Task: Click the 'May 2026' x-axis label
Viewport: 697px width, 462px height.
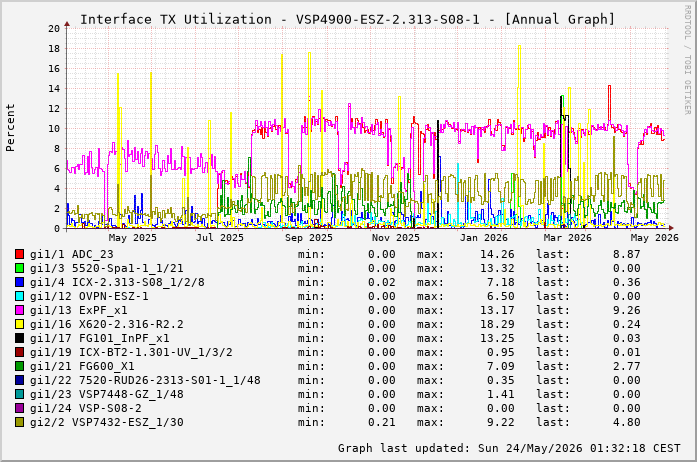Action: [x=654, y=237]
